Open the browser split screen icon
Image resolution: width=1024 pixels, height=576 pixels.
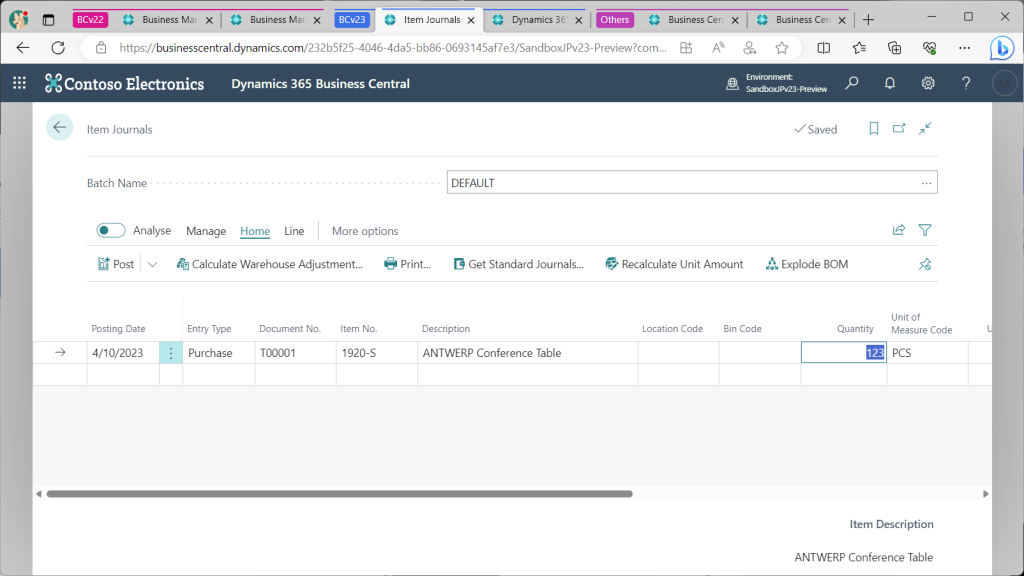[824, 48]
